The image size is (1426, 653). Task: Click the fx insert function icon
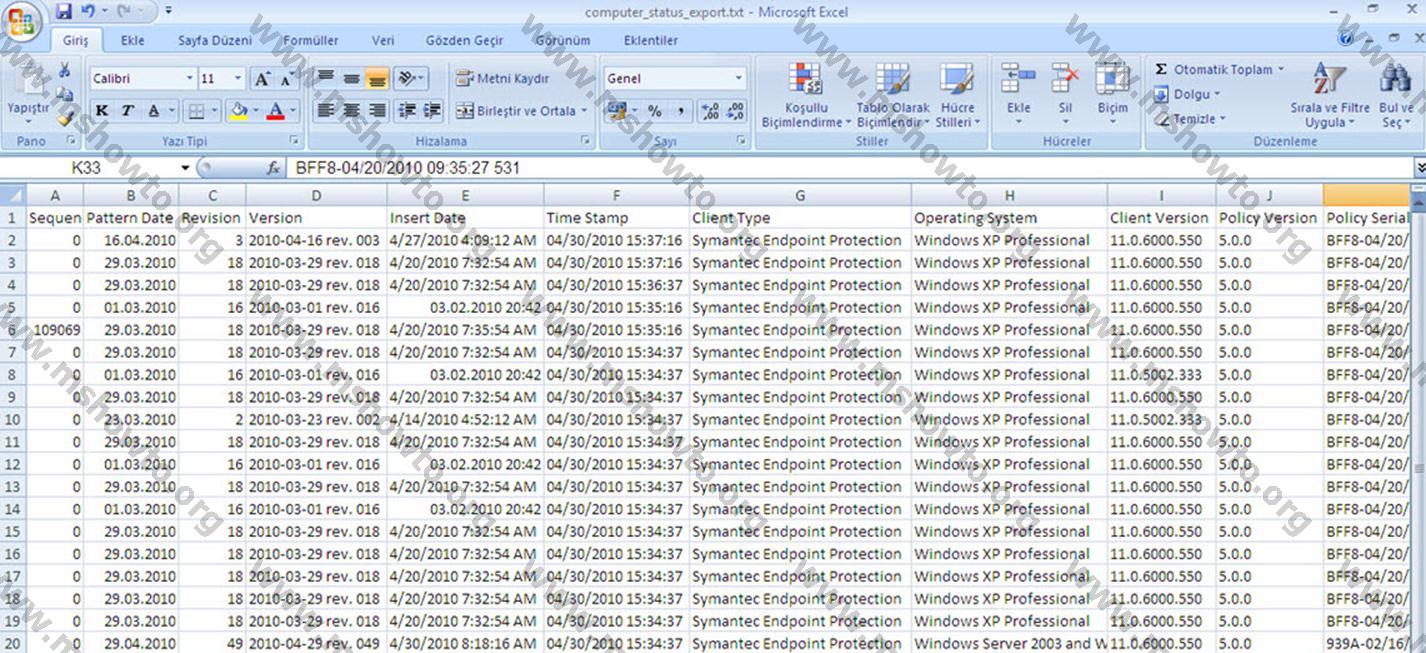(x=273, y=168)
